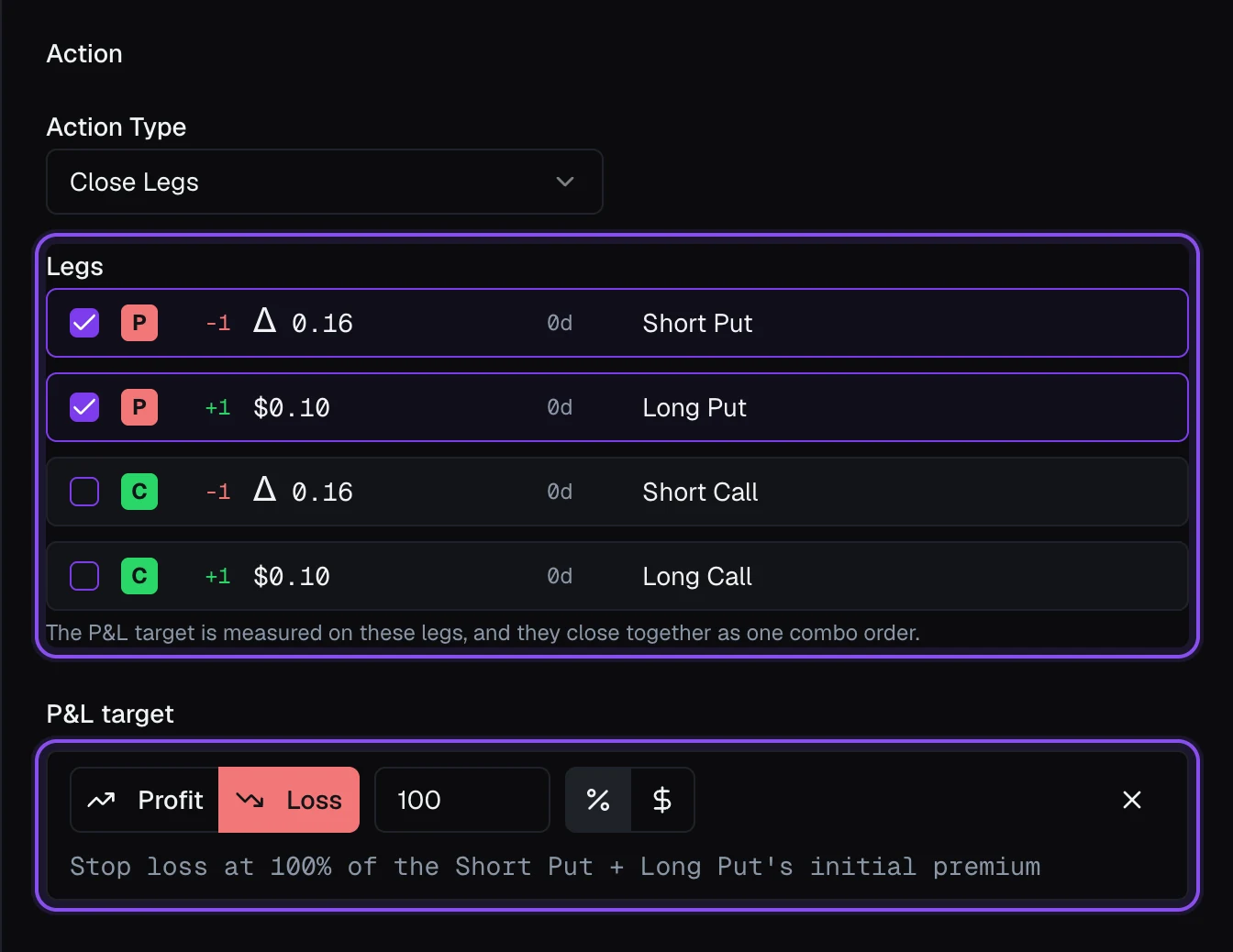Screen dimensions: 1233x952
Task: Check the Long Call leg checkbox
Action: pos(84,576)
